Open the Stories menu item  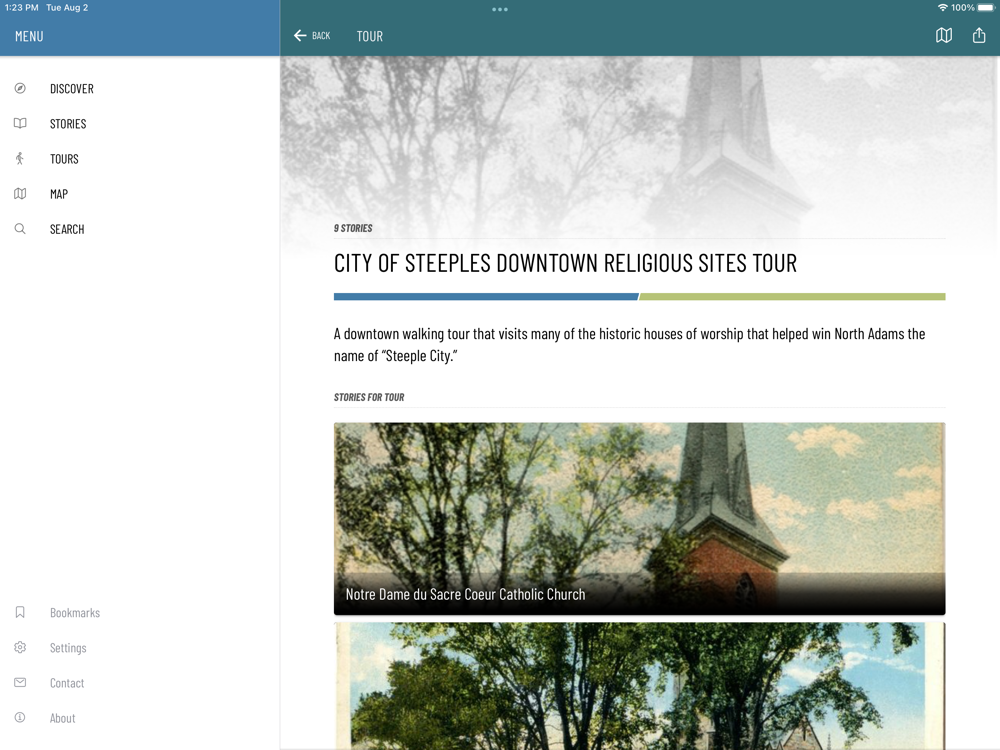(x=68, y=124)
